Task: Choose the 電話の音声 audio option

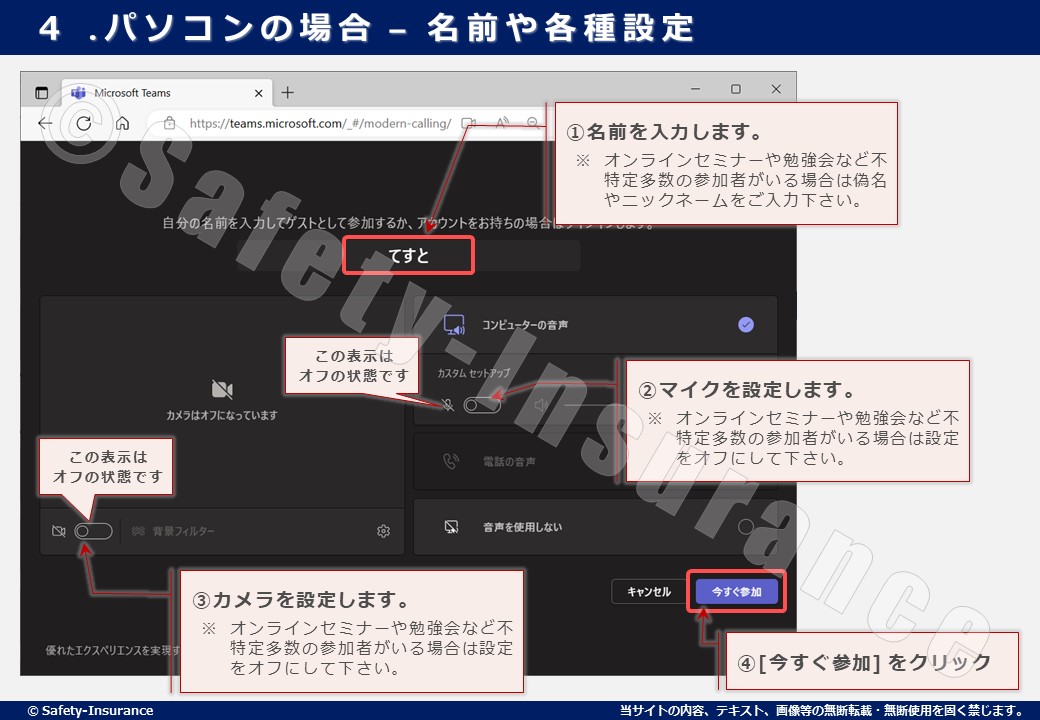Action: click(x=510, y=462)
